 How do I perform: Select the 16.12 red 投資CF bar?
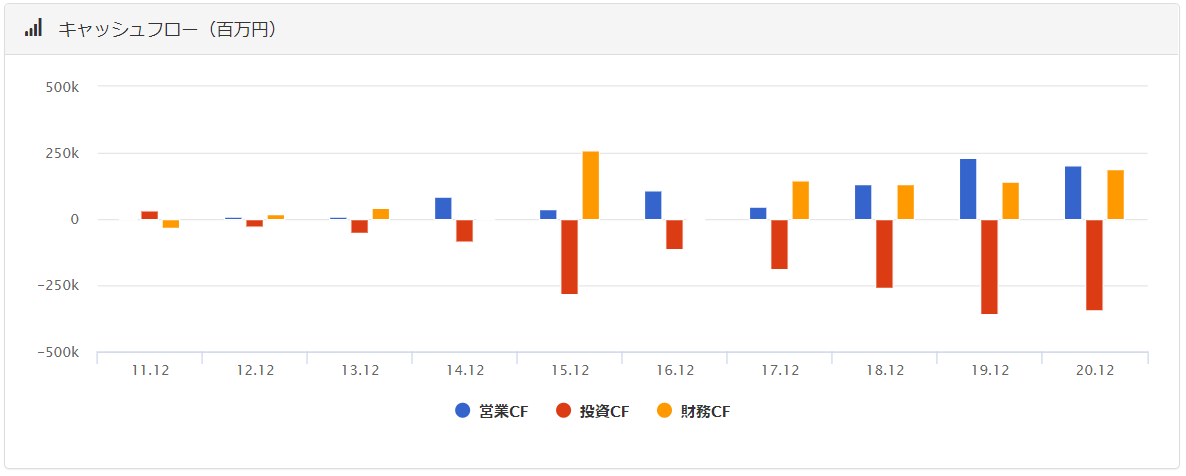675,235
